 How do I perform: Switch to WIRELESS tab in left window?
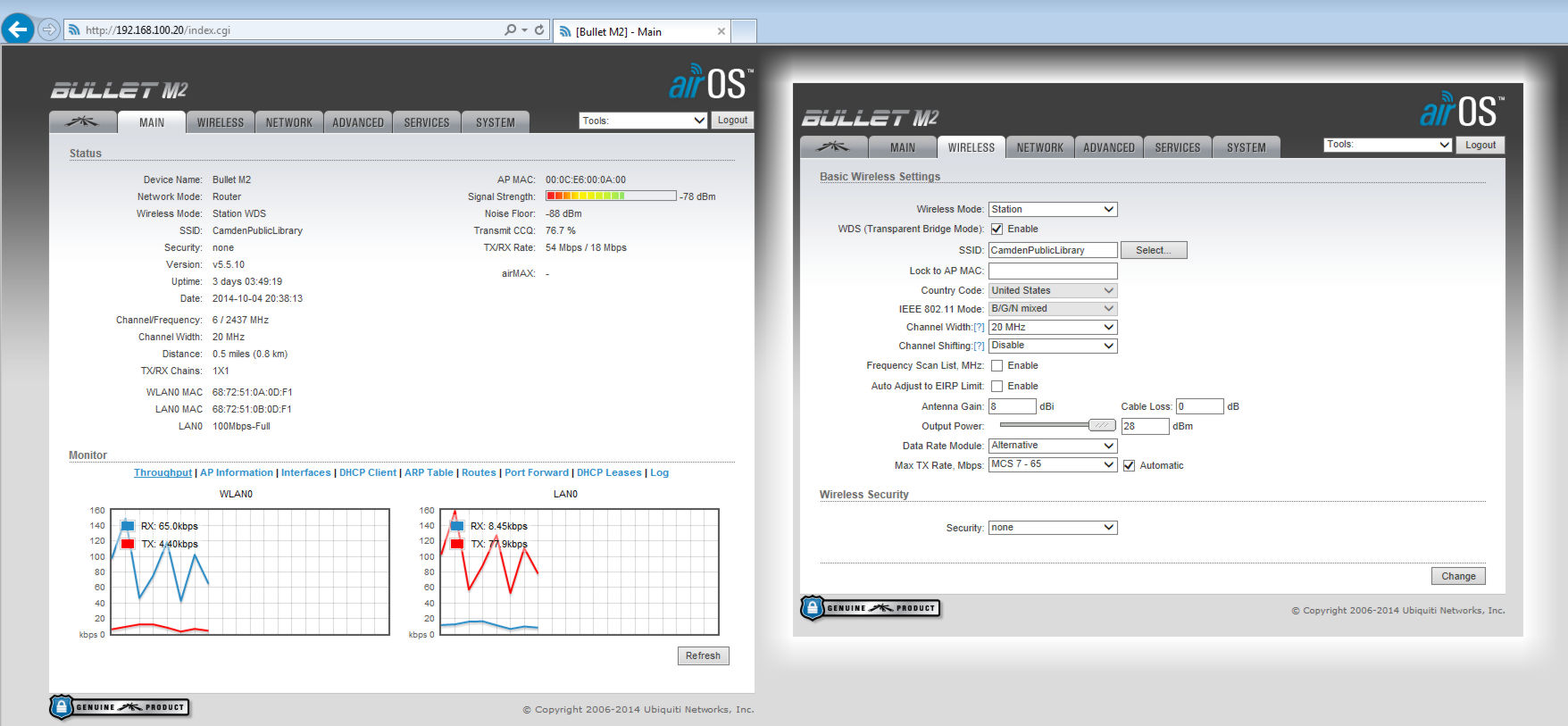(x=221, y=122)
